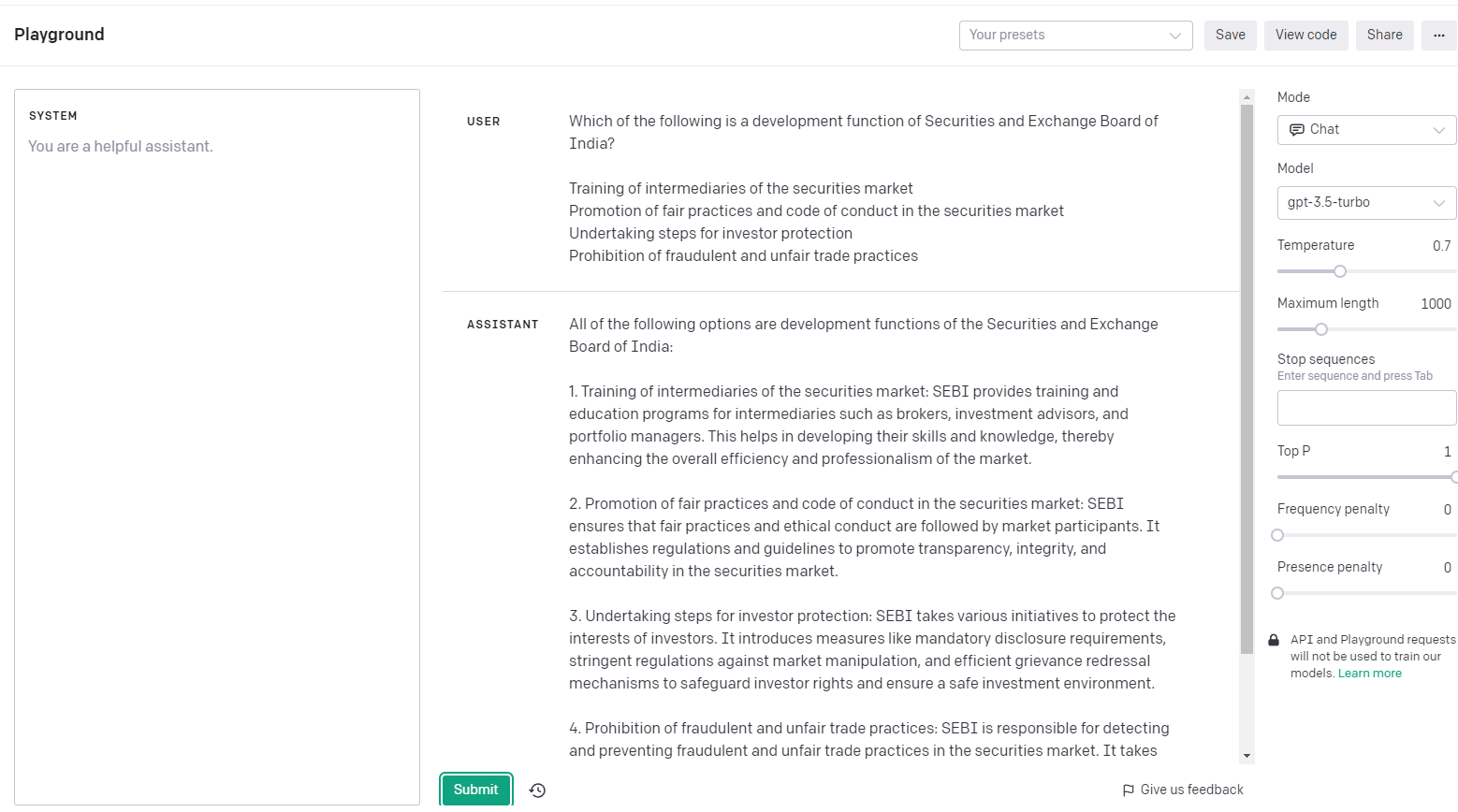Click the Presence penalty slider handle
This screenshot has width=1458, height=812.
click(x=1277, y=593)
